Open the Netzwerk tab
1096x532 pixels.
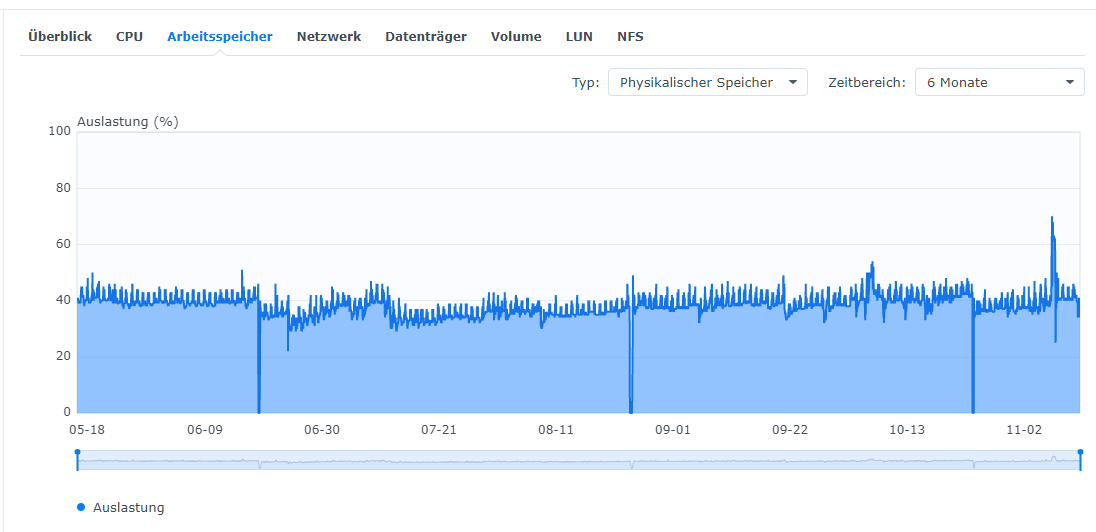click(329, 37)
